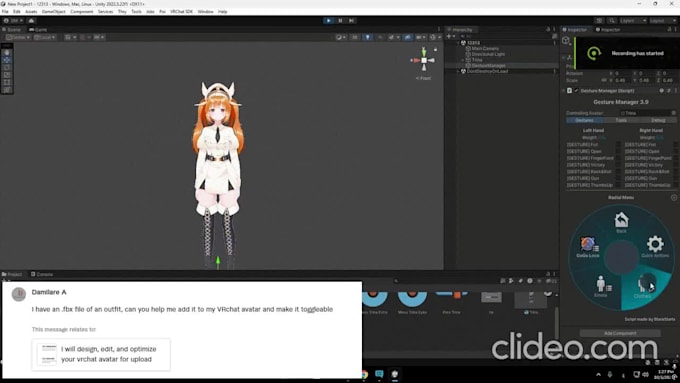Open the Window menu

point(206,12)
